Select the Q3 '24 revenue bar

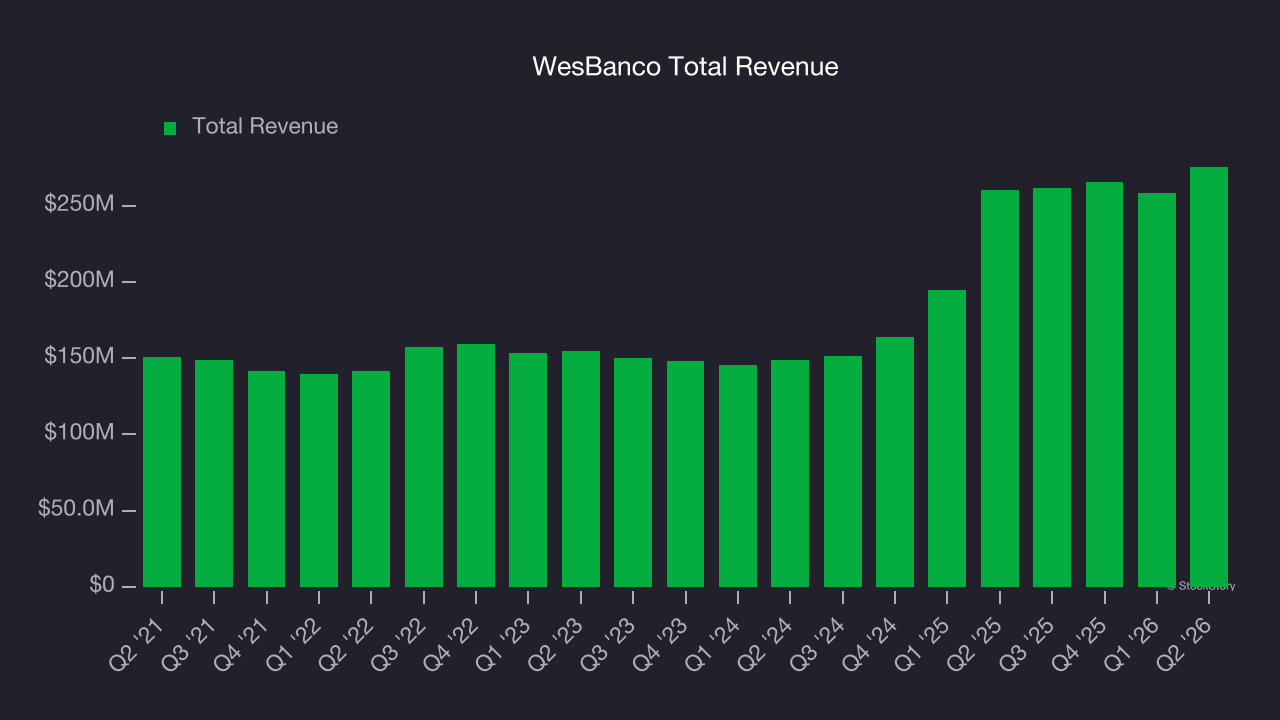[843, 471]
